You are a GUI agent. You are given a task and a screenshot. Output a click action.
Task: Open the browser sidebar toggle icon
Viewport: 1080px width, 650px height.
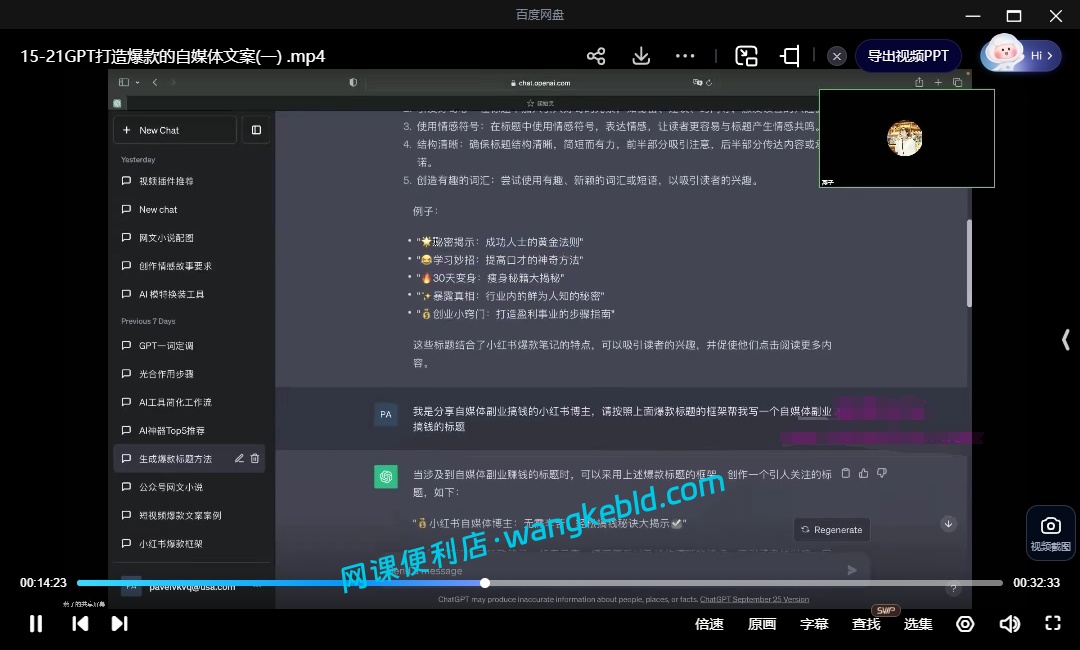124,82
